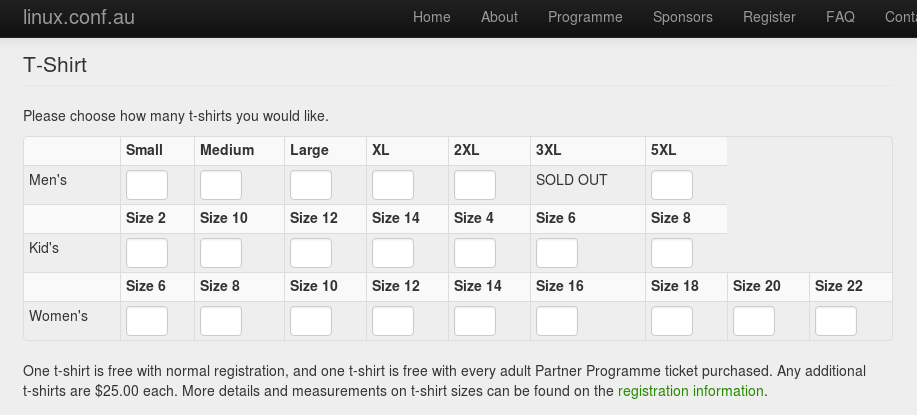Click the linux.conf.au site title
Image resolution: width=917 pixels, height=415 pixels.
(x=79, y=17)
